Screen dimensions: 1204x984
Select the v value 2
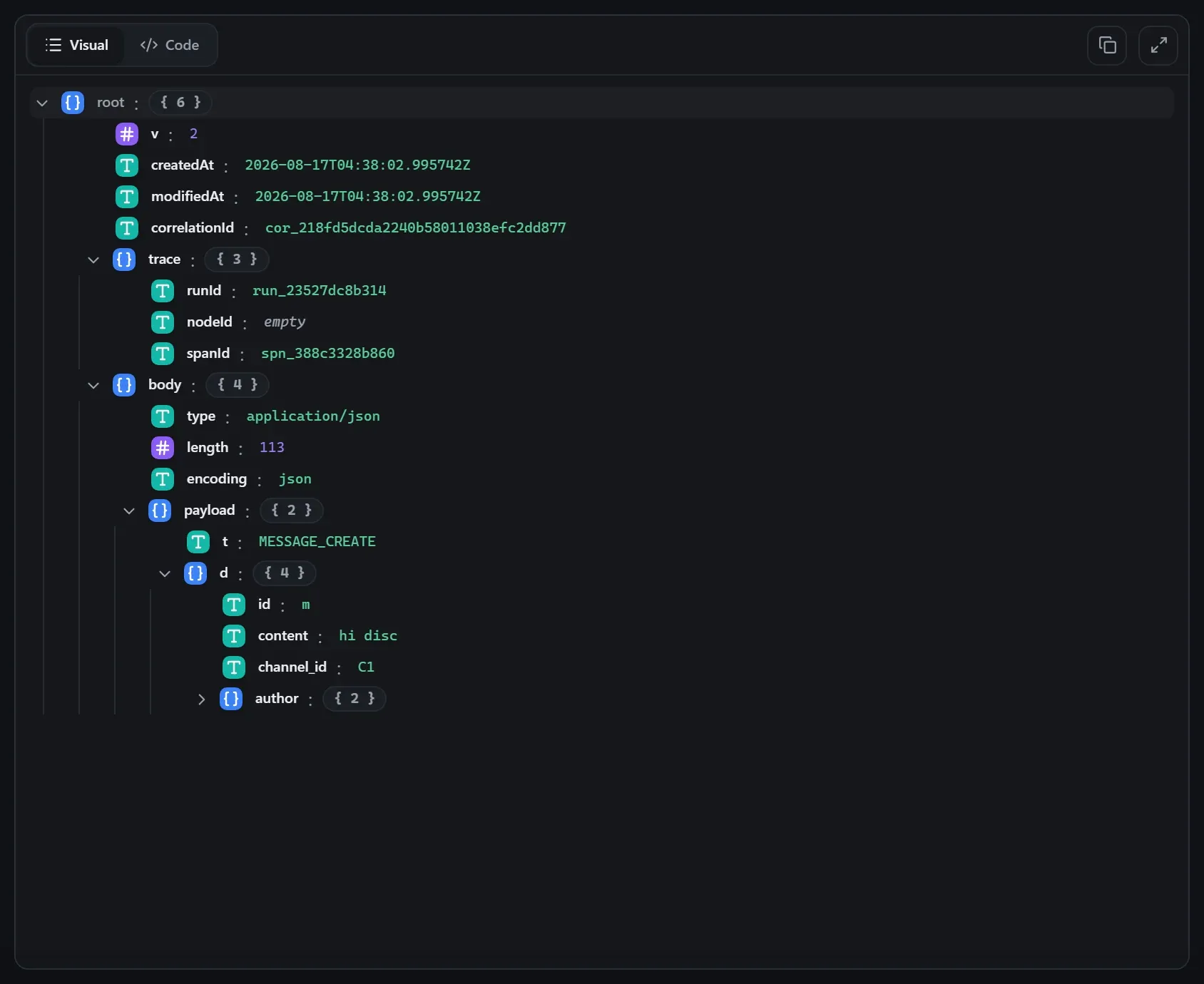click(193, 134)
